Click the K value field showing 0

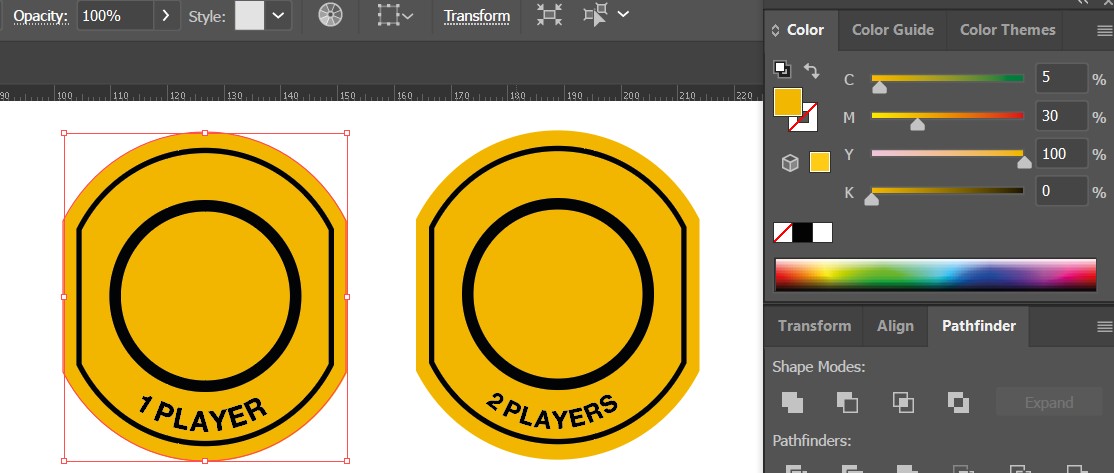(x=1061, y=192)
